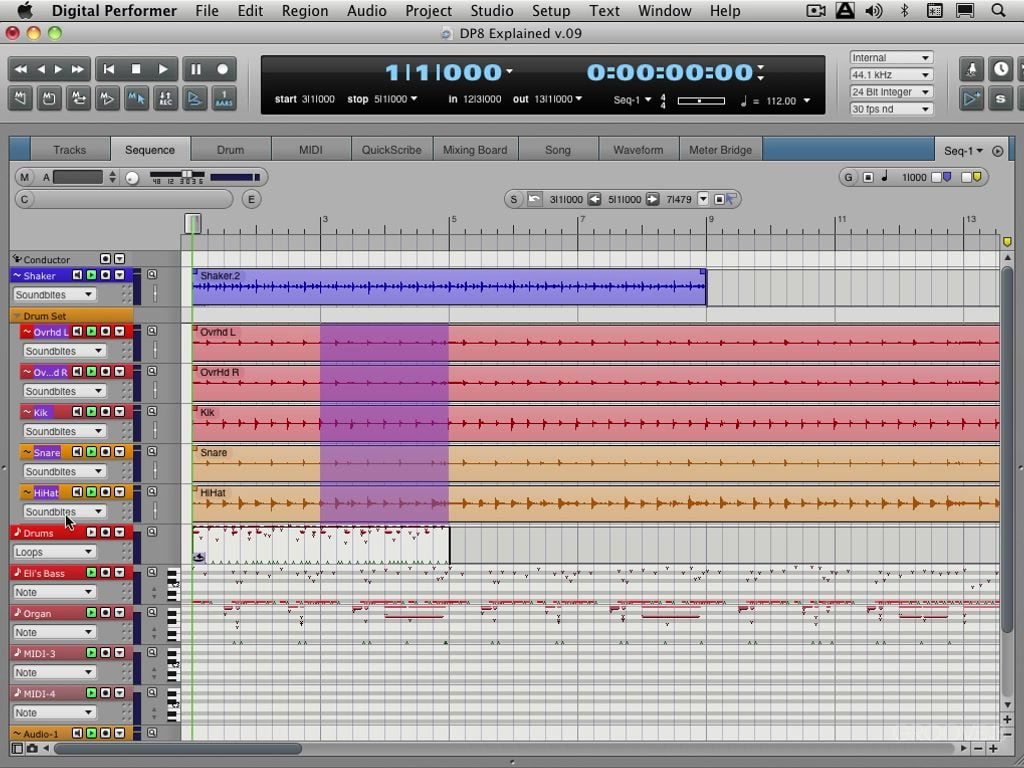Viewport: 1024px width, 768px height.
Task: Click the M mini-menu button in Sequence editor
Action: (25, 177)
